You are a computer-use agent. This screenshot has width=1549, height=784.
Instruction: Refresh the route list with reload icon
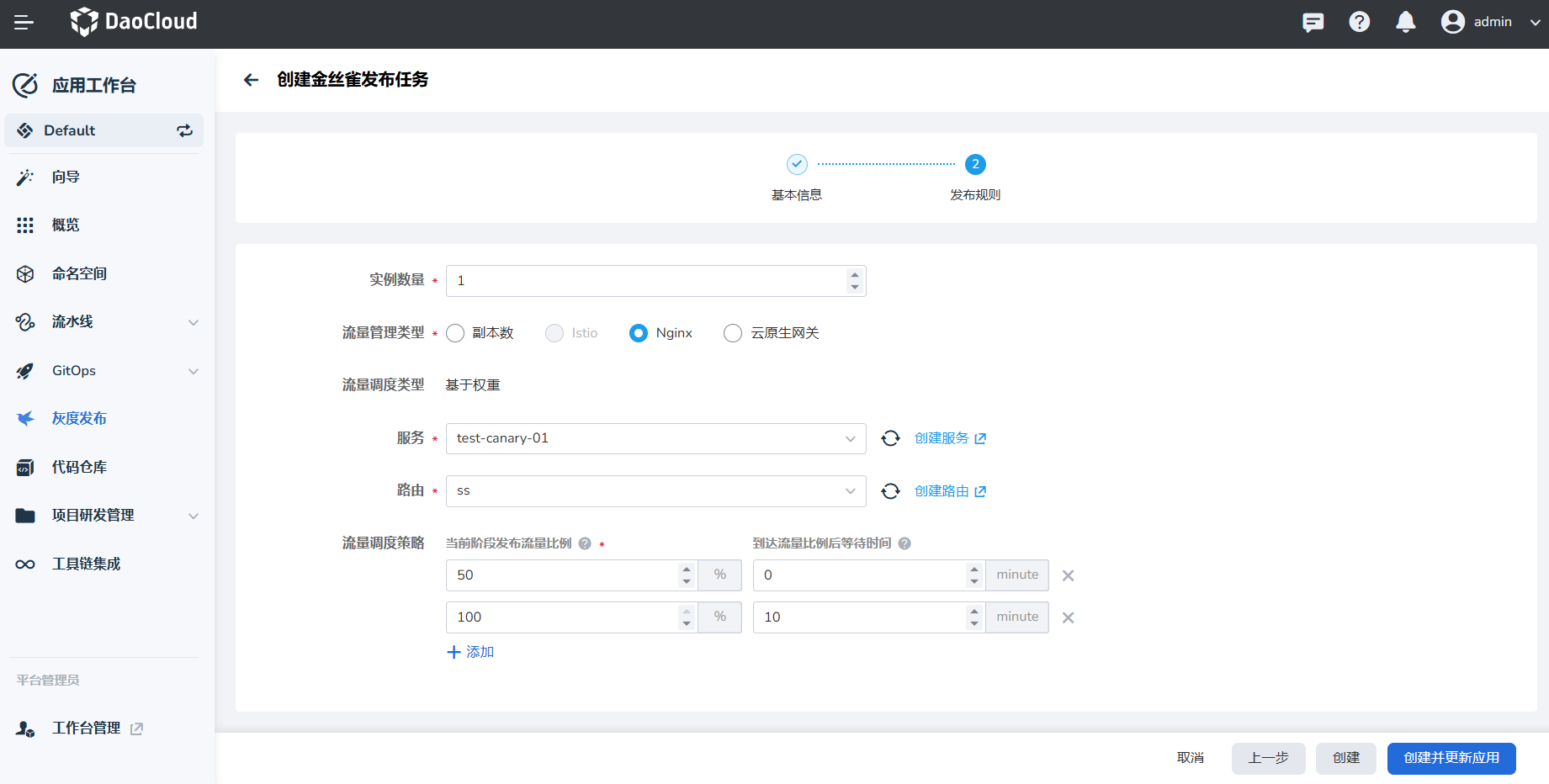pos(890,491)
